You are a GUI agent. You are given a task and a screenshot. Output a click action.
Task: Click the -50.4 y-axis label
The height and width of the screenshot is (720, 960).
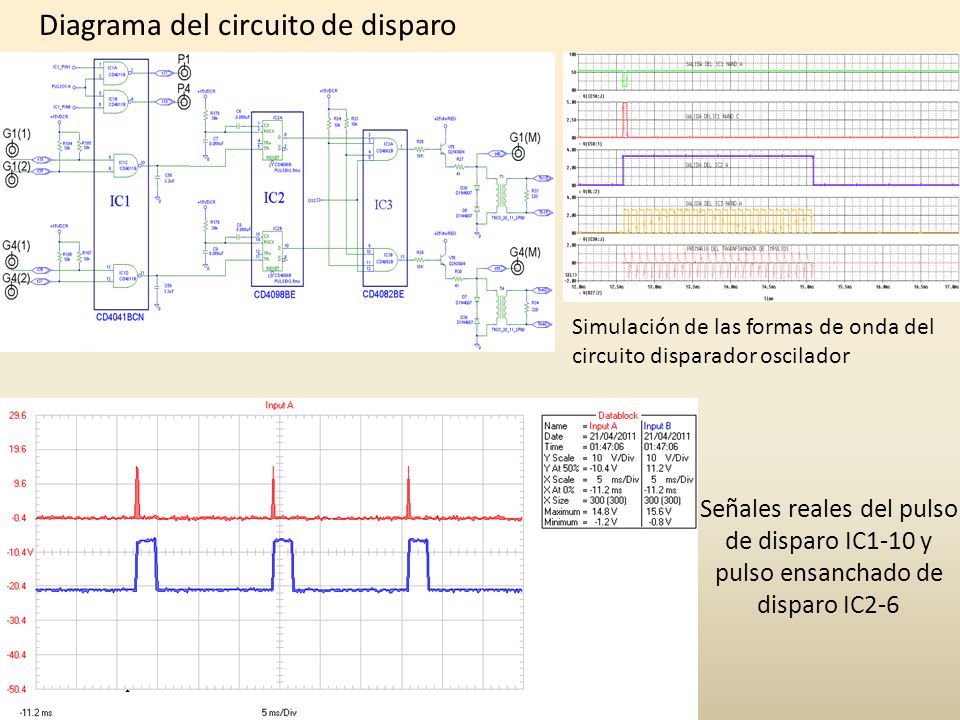pyautogui.click(x=17, y=689)
